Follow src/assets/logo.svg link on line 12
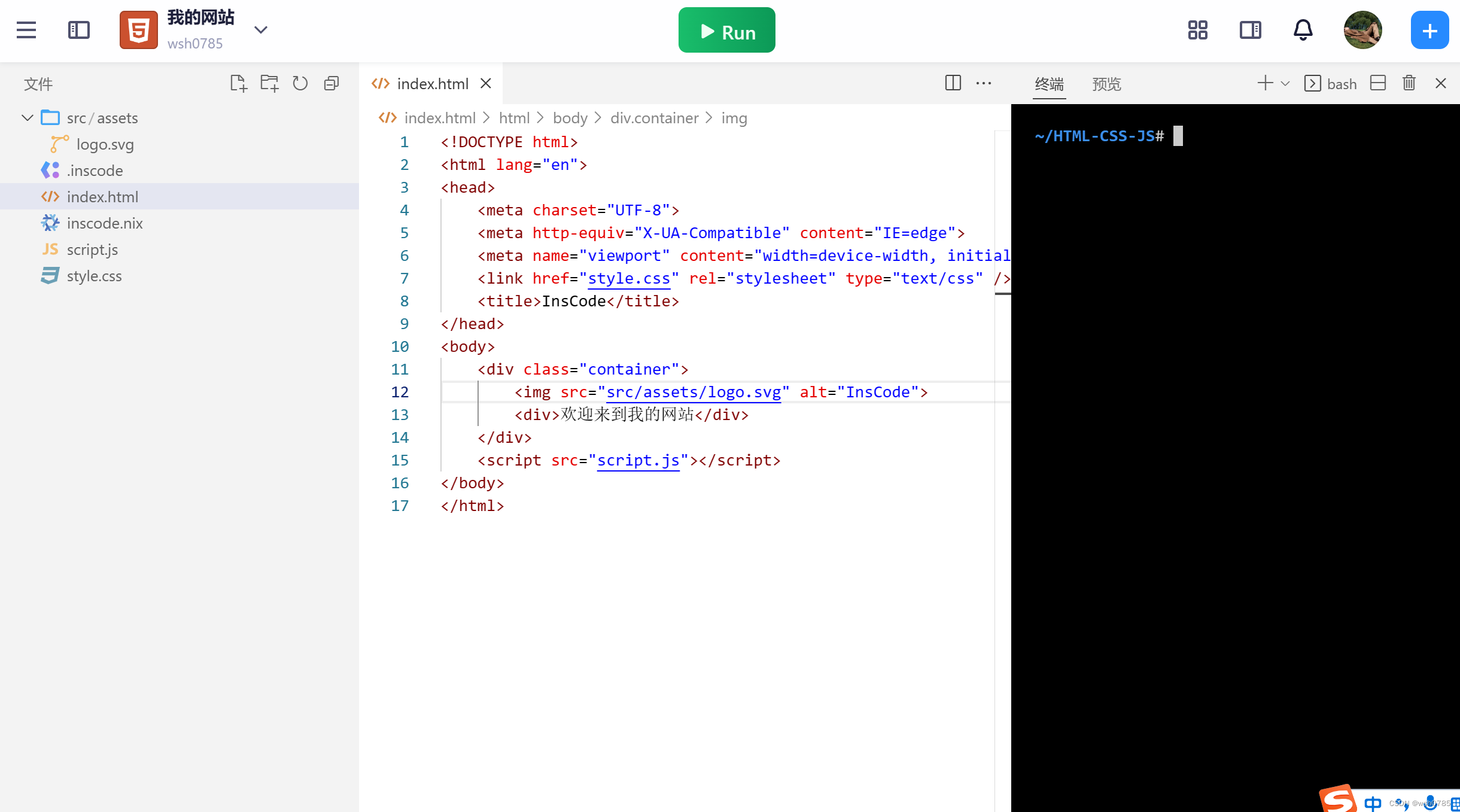 tap(693, 392)
